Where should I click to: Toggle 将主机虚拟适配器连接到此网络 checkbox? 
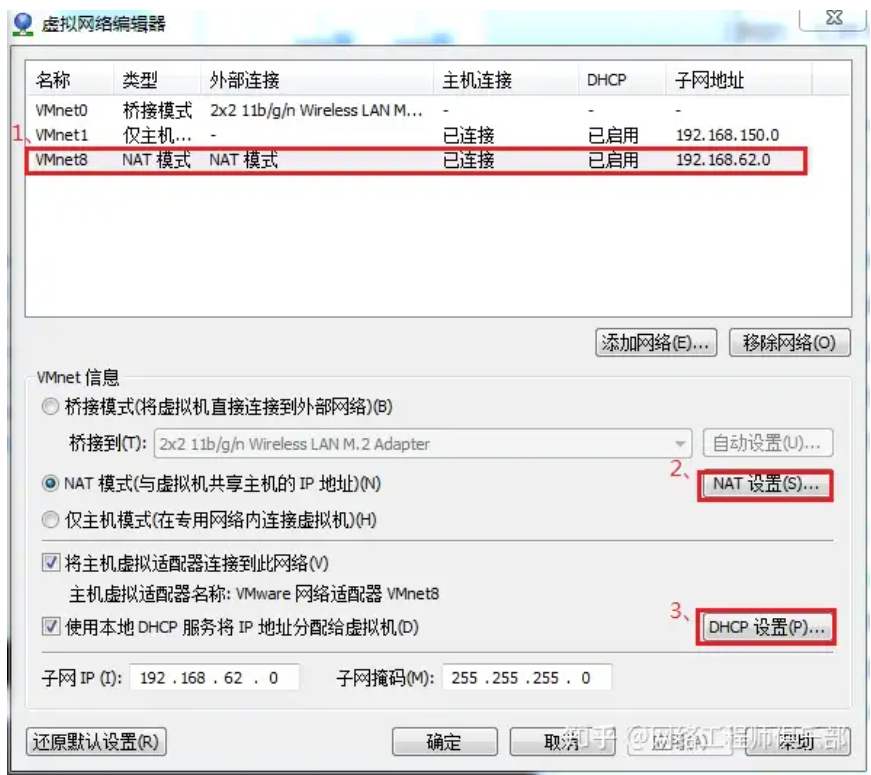51,563
